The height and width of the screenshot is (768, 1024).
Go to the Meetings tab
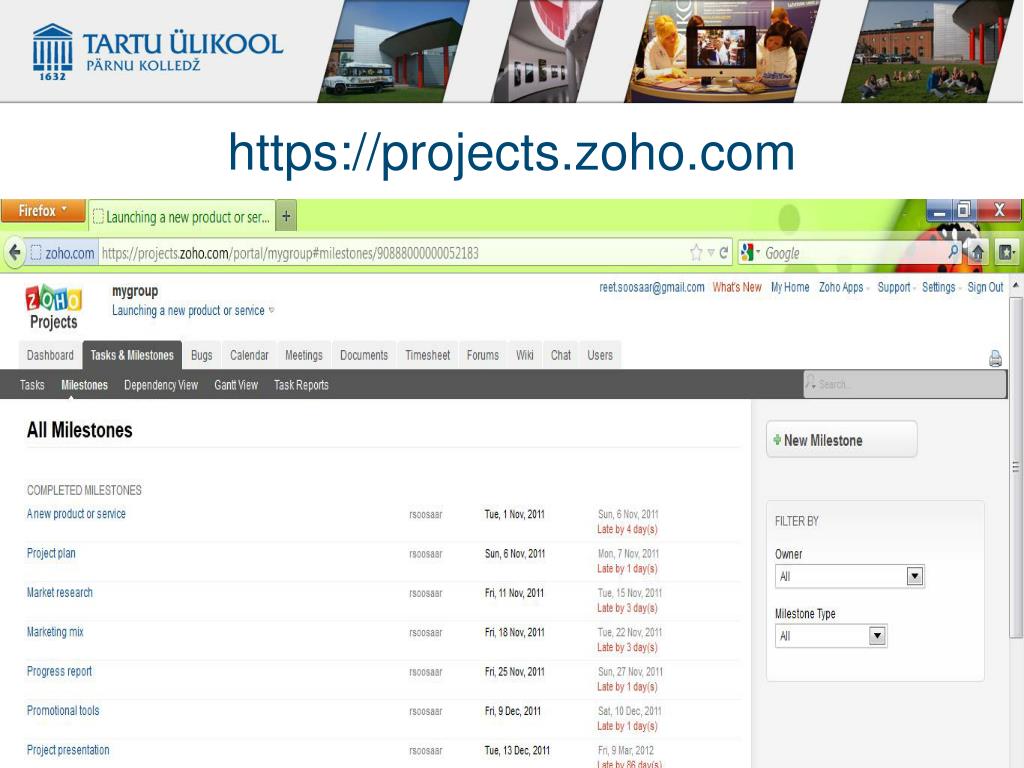[304, 355]
